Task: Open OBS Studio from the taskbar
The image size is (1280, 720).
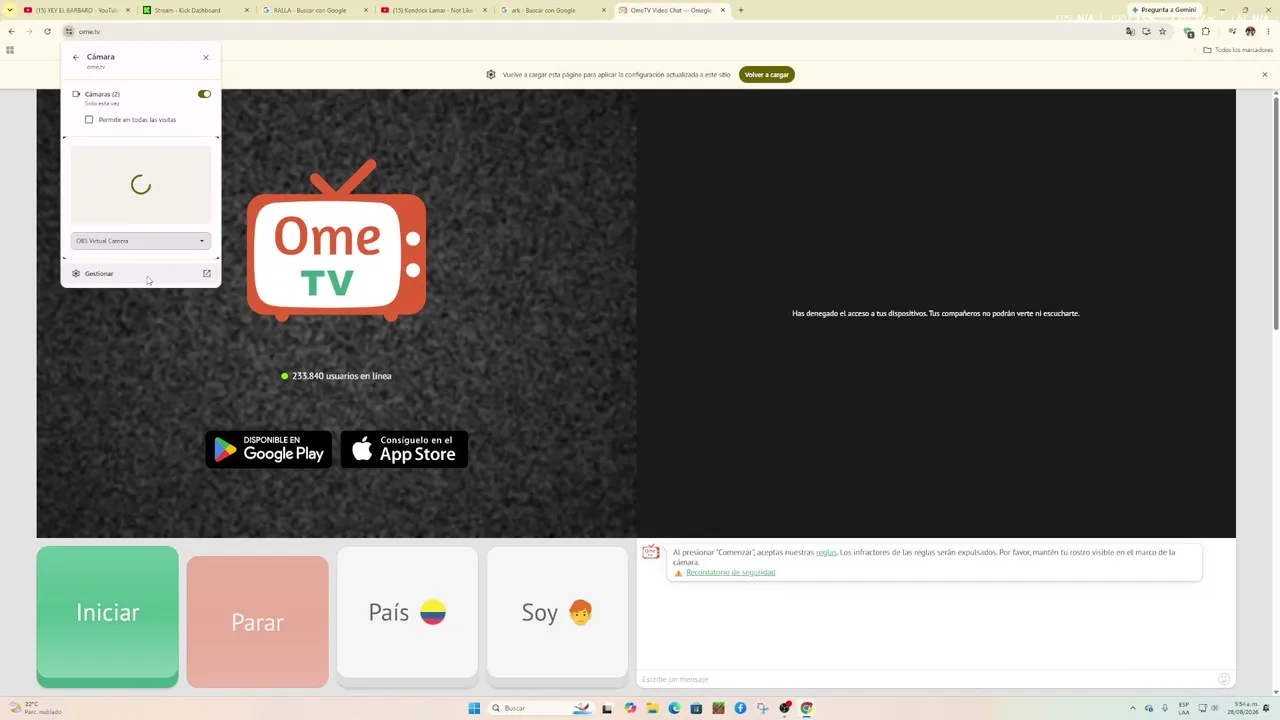Action: [784, 708]
